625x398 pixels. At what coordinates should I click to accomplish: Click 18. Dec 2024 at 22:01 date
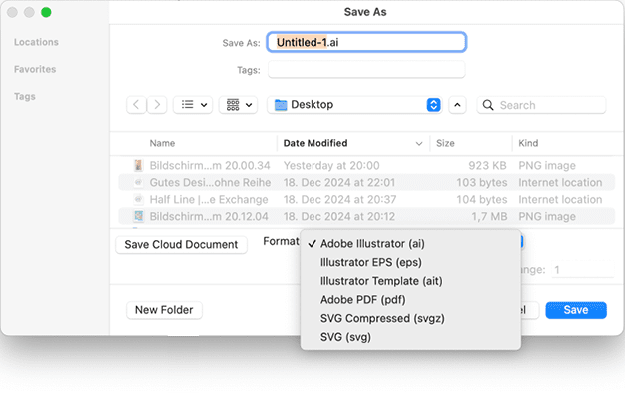[339, 182]
